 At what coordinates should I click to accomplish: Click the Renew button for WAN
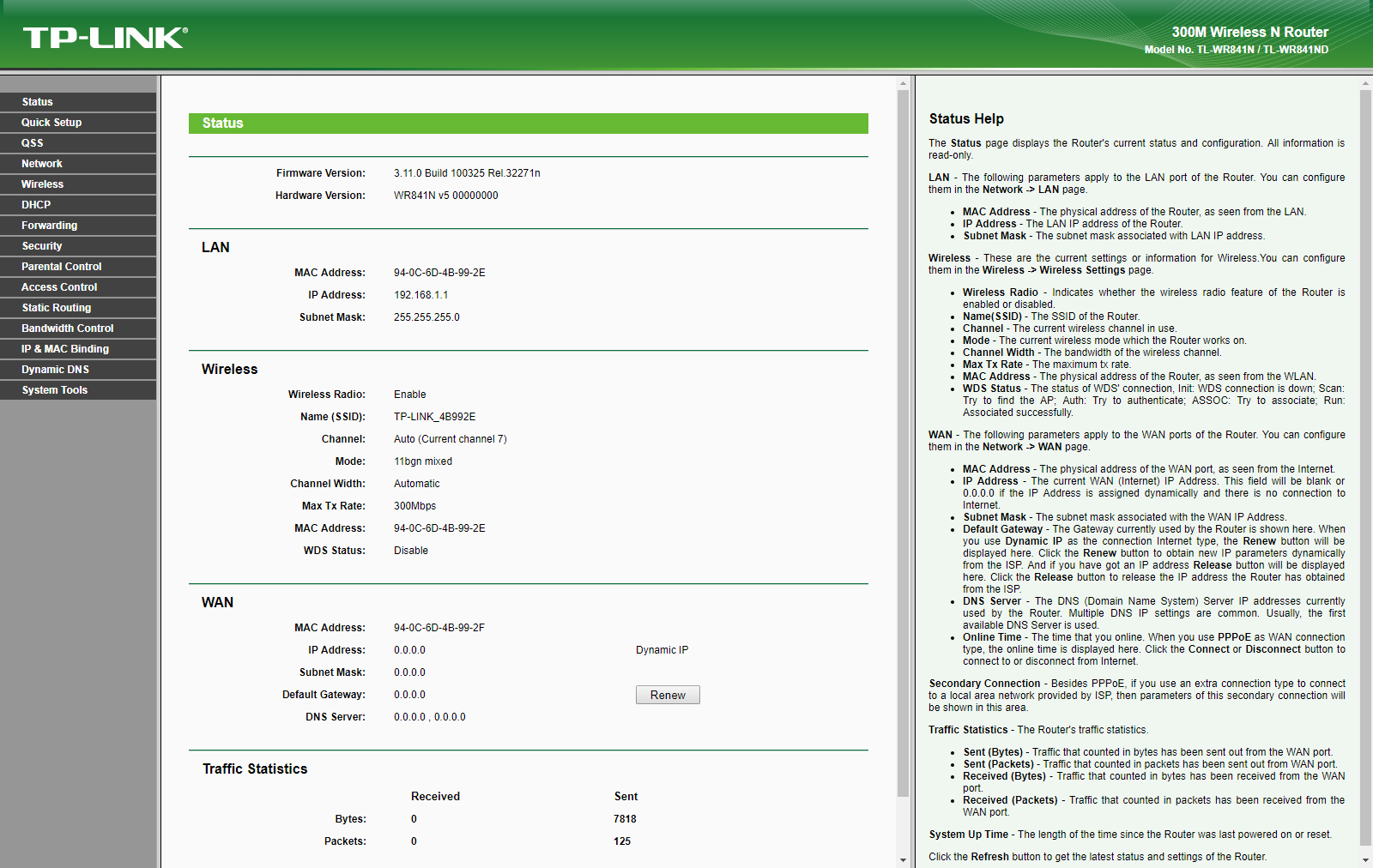click(x=668, y=695)
